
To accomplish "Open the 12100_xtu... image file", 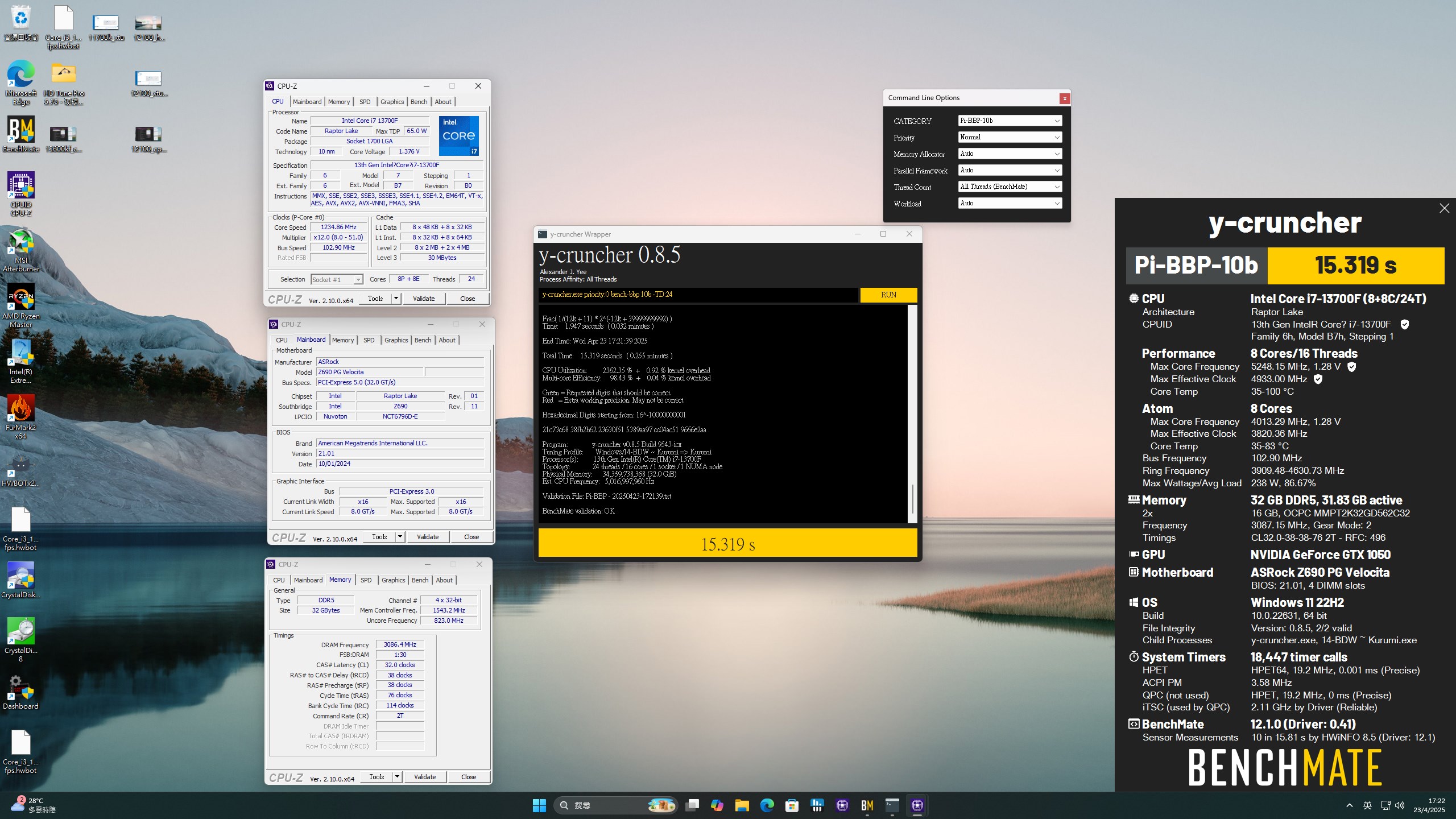I will pyautogui.click(x=148, y=83).
